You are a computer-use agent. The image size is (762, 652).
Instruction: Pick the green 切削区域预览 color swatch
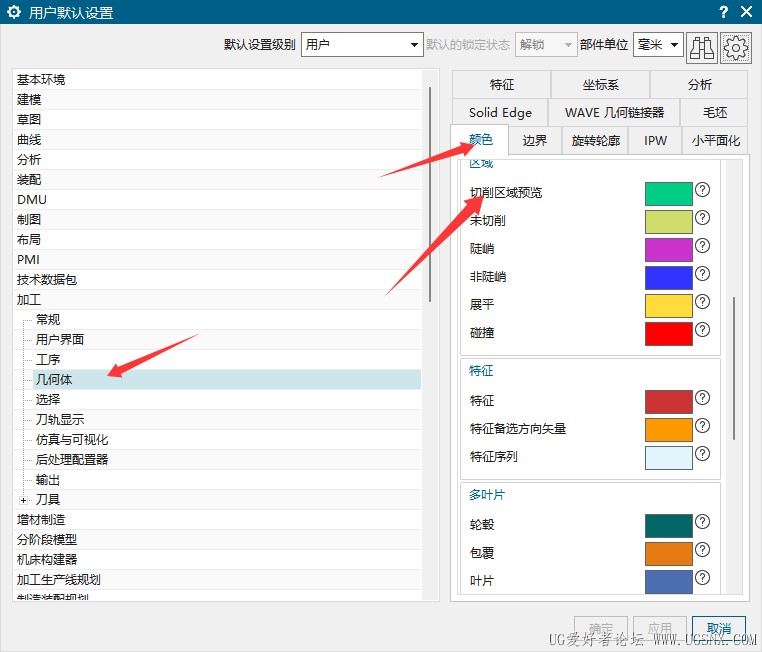(x=669, y=194)
